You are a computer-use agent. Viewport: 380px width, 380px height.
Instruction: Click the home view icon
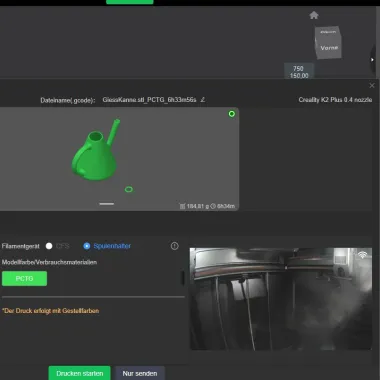[314, 15]
